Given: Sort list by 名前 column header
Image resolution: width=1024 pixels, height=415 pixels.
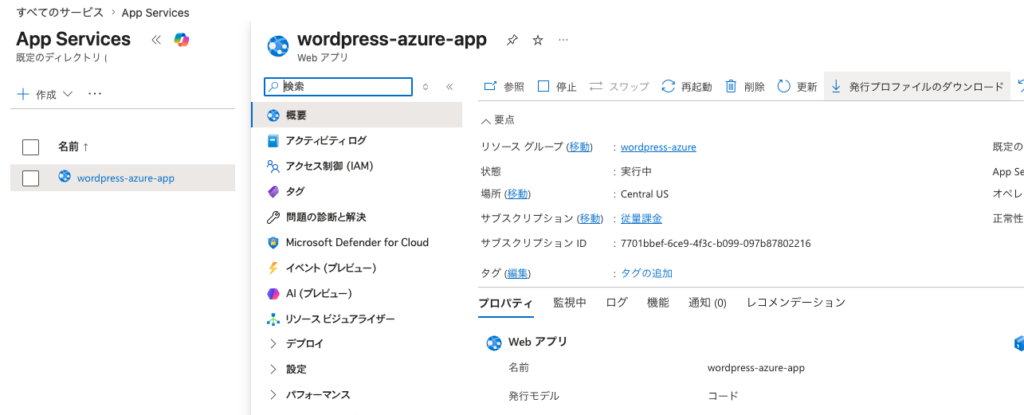Looking at the screenshot, I should tap(74, 147).
